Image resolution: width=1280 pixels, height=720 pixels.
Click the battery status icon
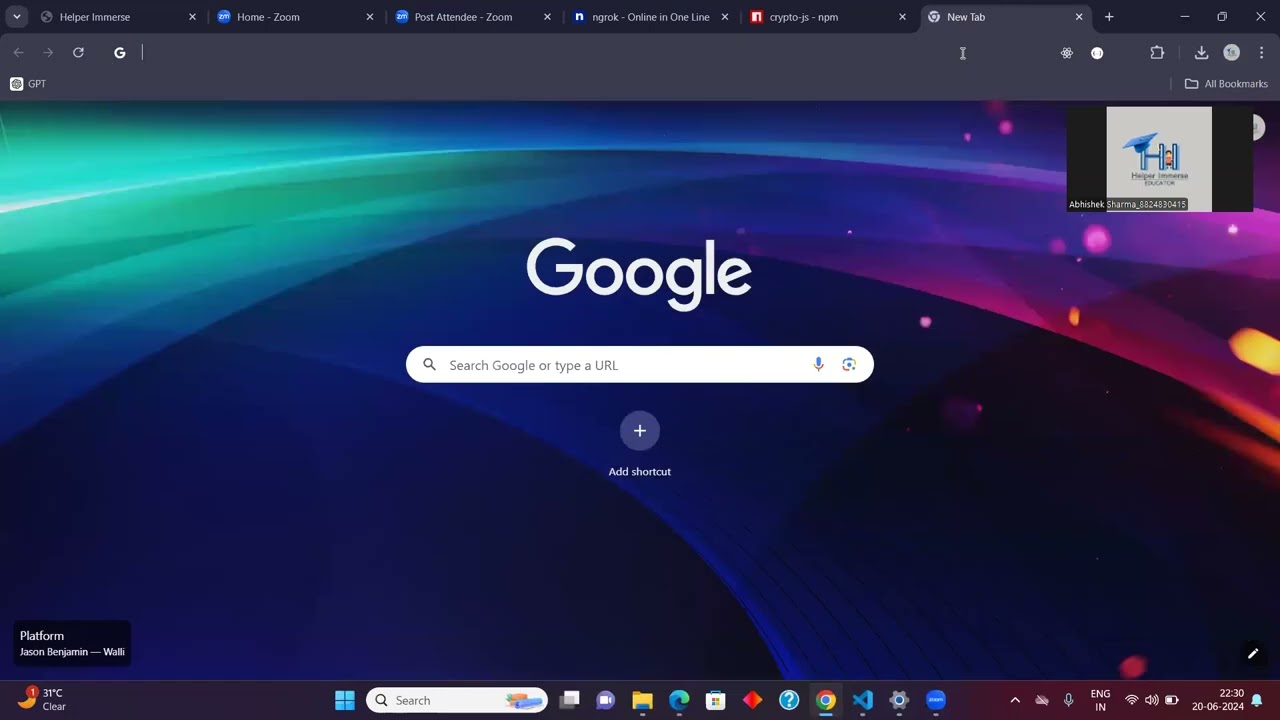[x=1172, y=700]
